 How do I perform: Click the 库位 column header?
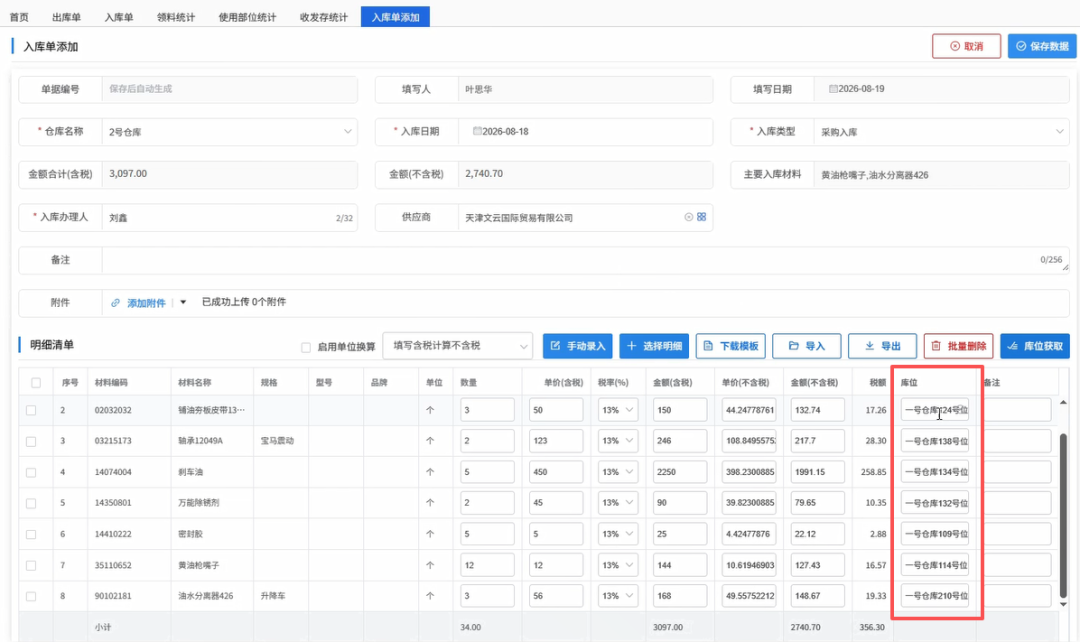click(x=909, y=382)
